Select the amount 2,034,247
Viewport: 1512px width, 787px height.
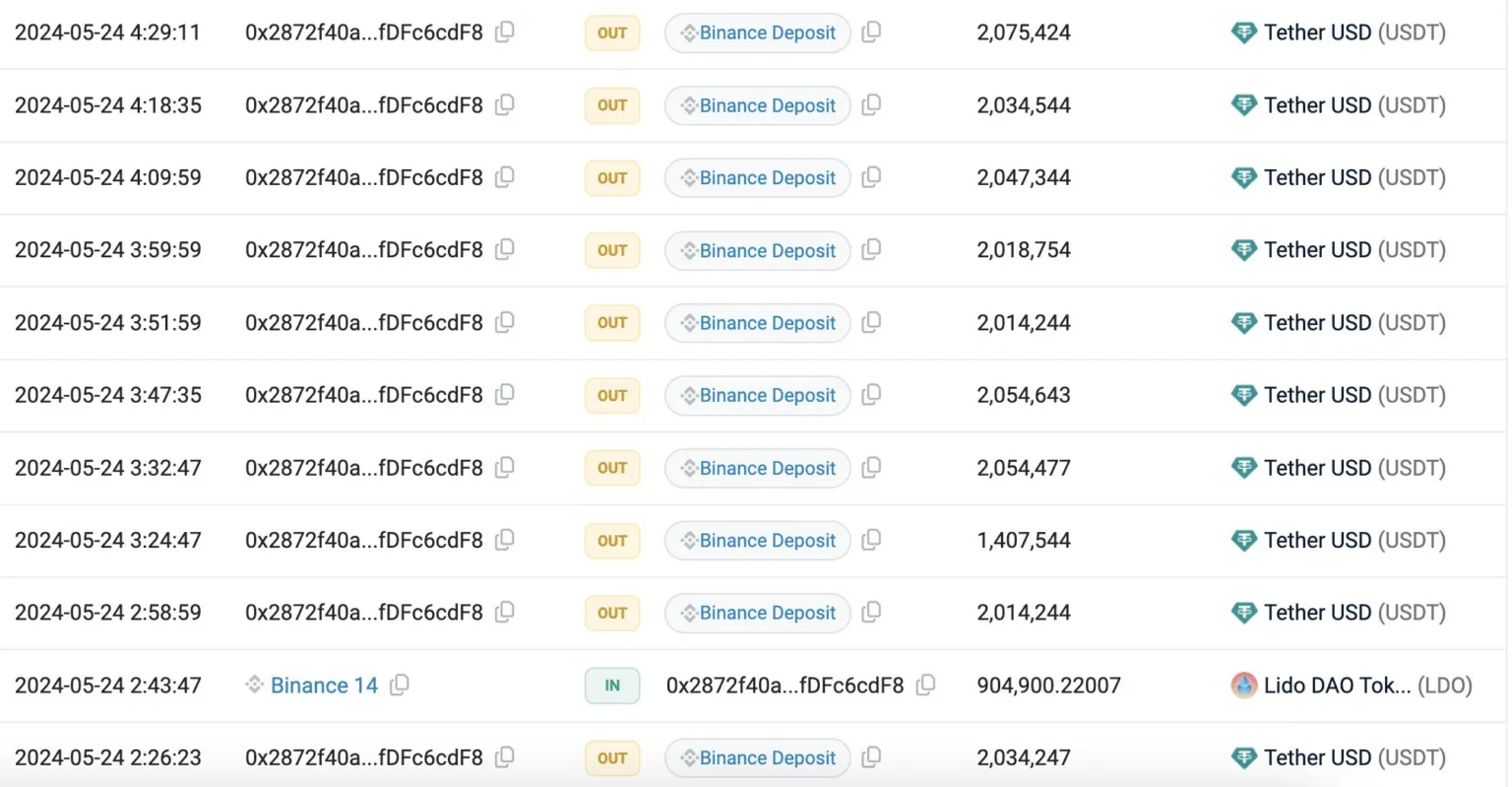coord(1024,758)
